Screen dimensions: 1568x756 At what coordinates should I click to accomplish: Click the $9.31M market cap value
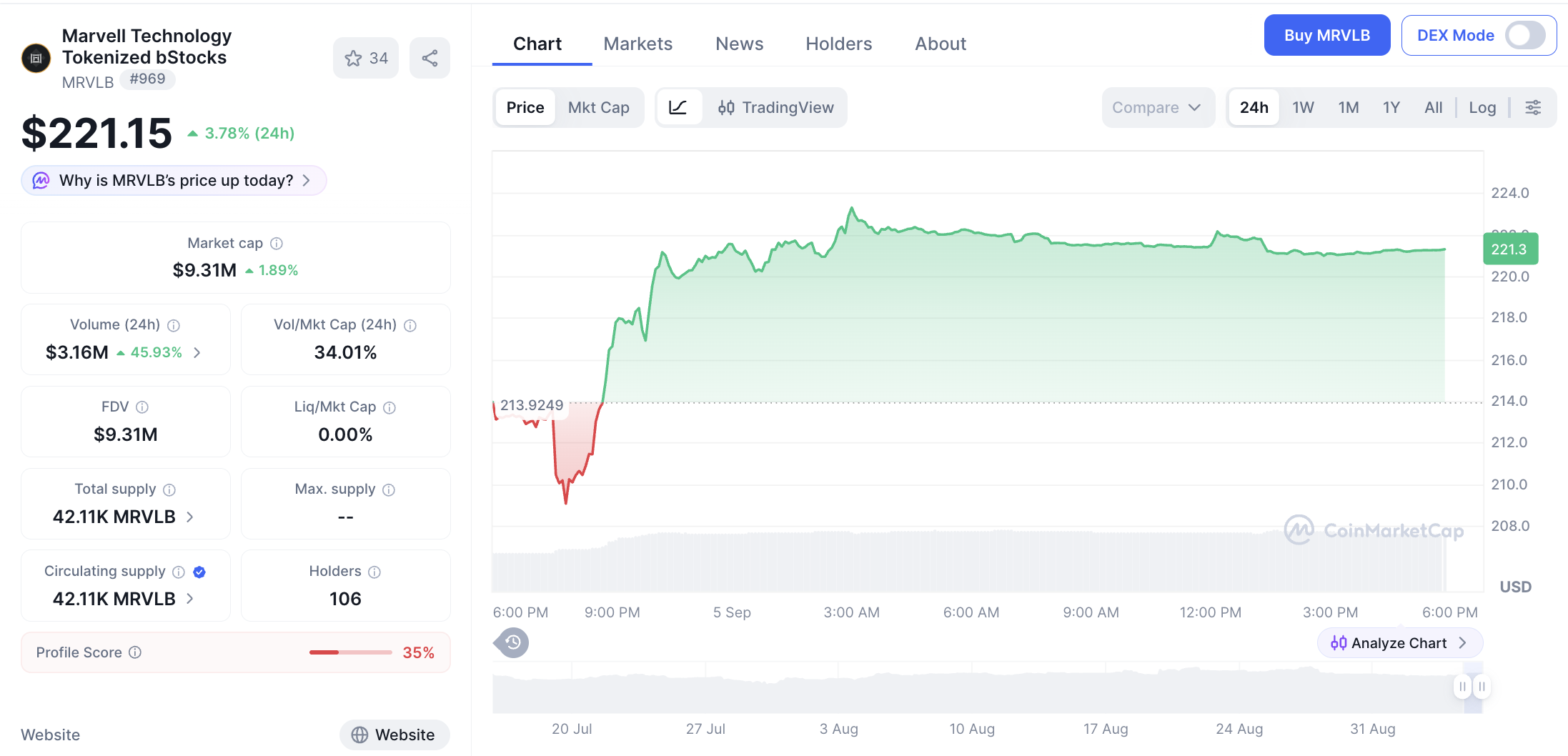[204, 270]
